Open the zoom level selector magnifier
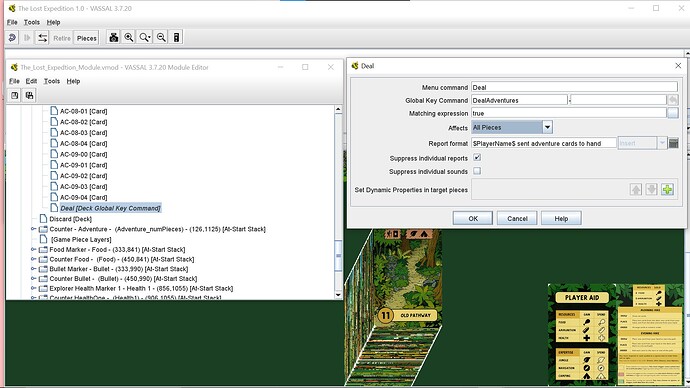Viewport: 690px width, 388px height. 145,37
